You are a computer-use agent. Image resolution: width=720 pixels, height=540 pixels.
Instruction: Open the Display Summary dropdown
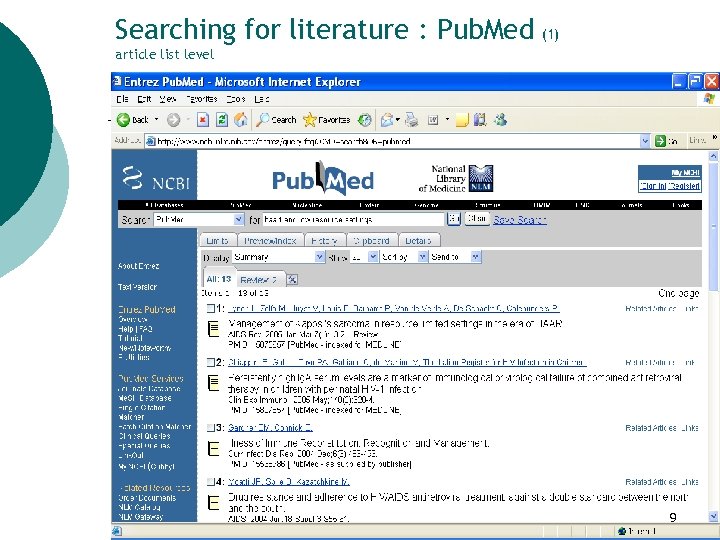(x=320, y=257)
